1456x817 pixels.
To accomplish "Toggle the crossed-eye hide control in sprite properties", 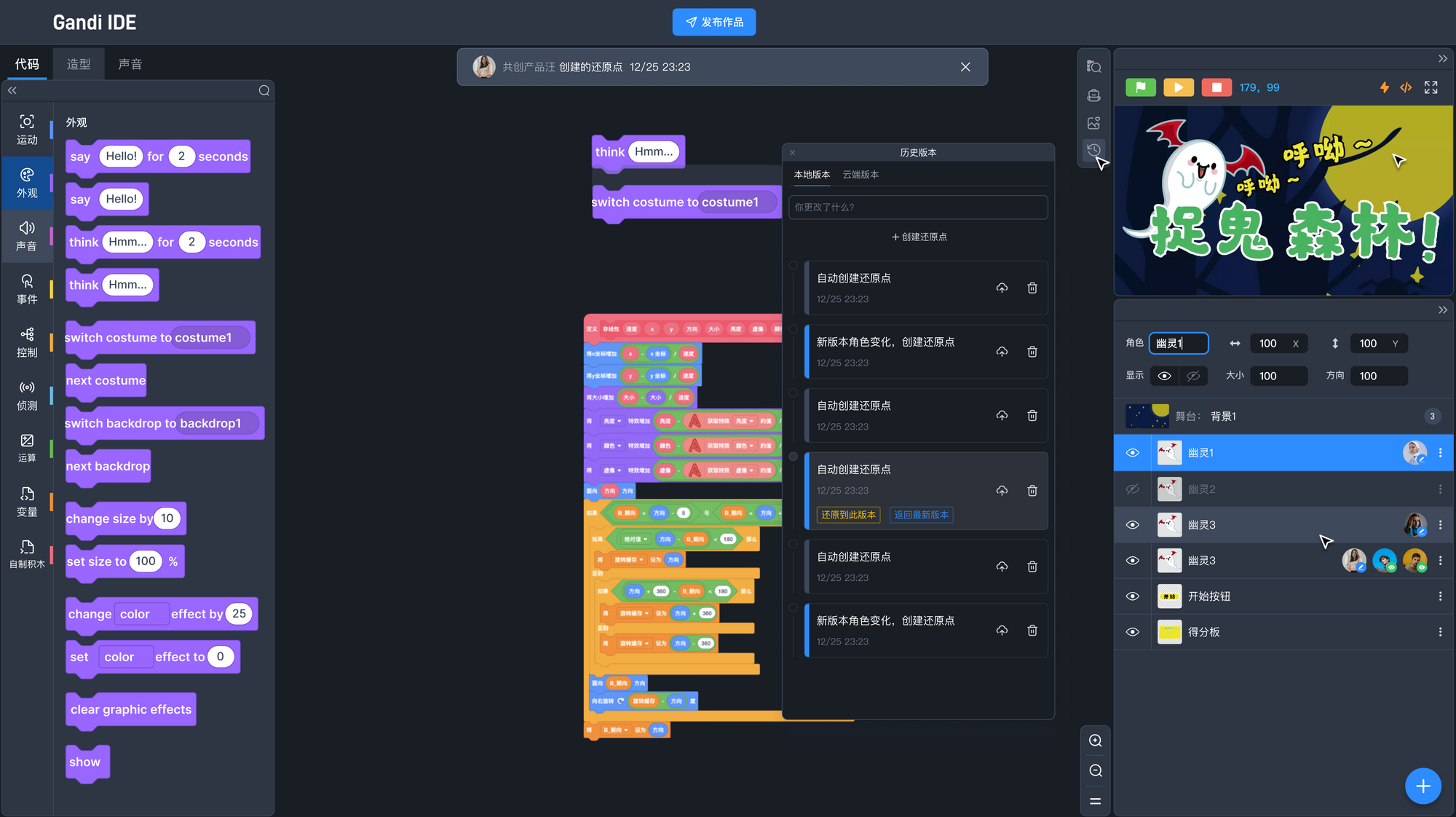I will [1193, 376].
